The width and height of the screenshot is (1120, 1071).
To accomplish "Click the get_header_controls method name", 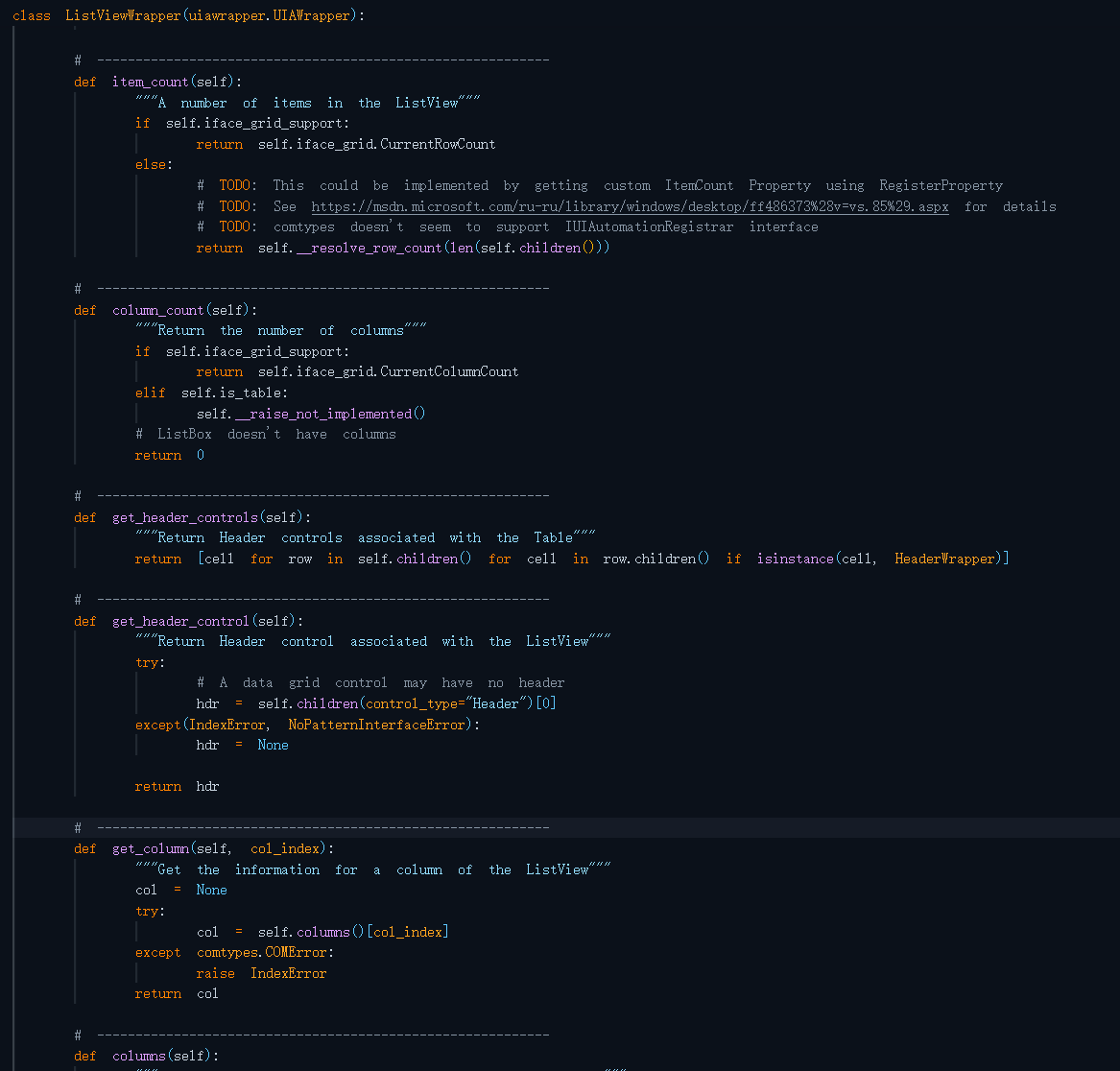I will point(185,517).
